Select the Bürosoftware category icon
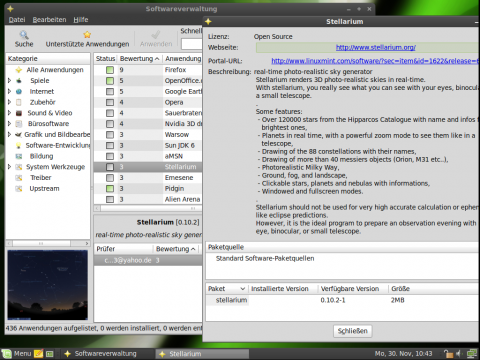The height and width of the screenshot is (360, 480). pos(19,124)
